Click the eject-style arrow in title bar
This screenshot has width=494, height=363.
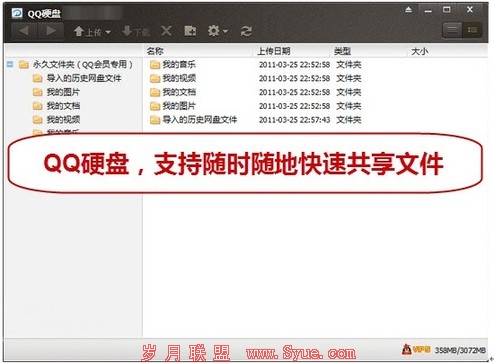click(x=409, y=10)
